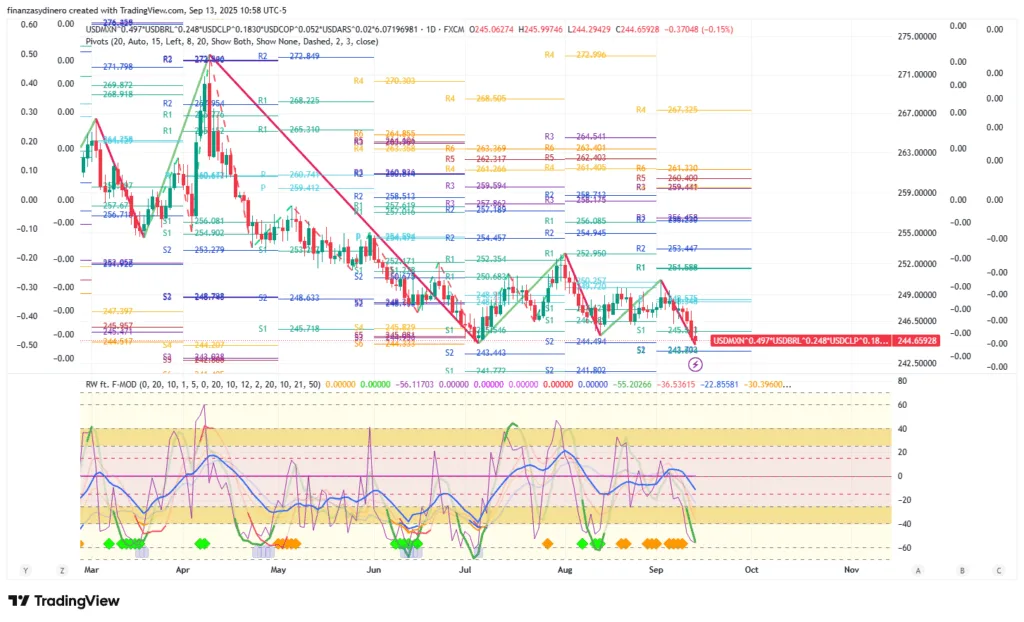Screen dimensions: 1024x622
Task: Click the Jun label on time axis
Action: [374, 570]
